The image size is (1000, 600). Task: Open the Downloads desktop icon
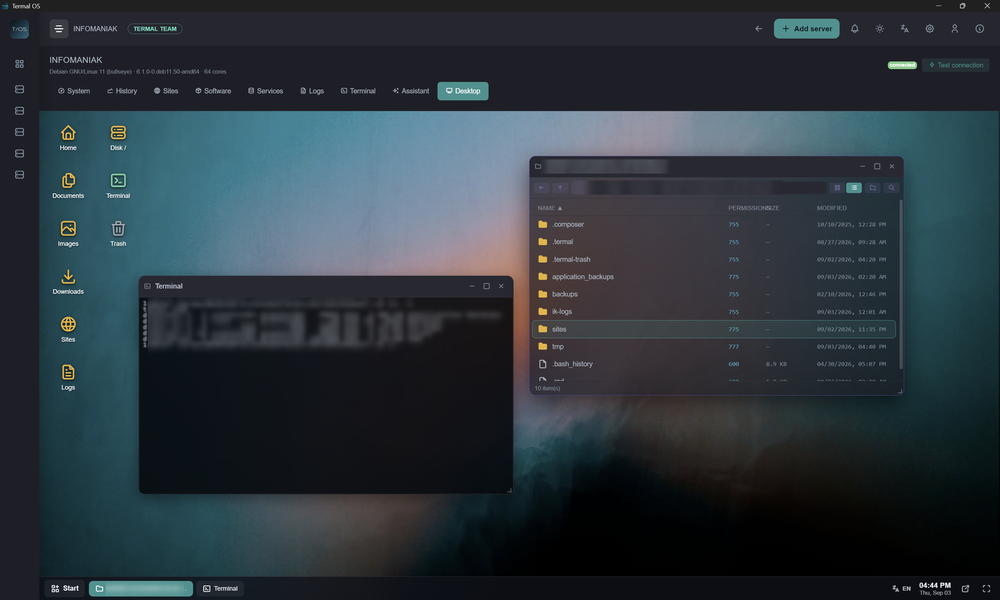68,281
